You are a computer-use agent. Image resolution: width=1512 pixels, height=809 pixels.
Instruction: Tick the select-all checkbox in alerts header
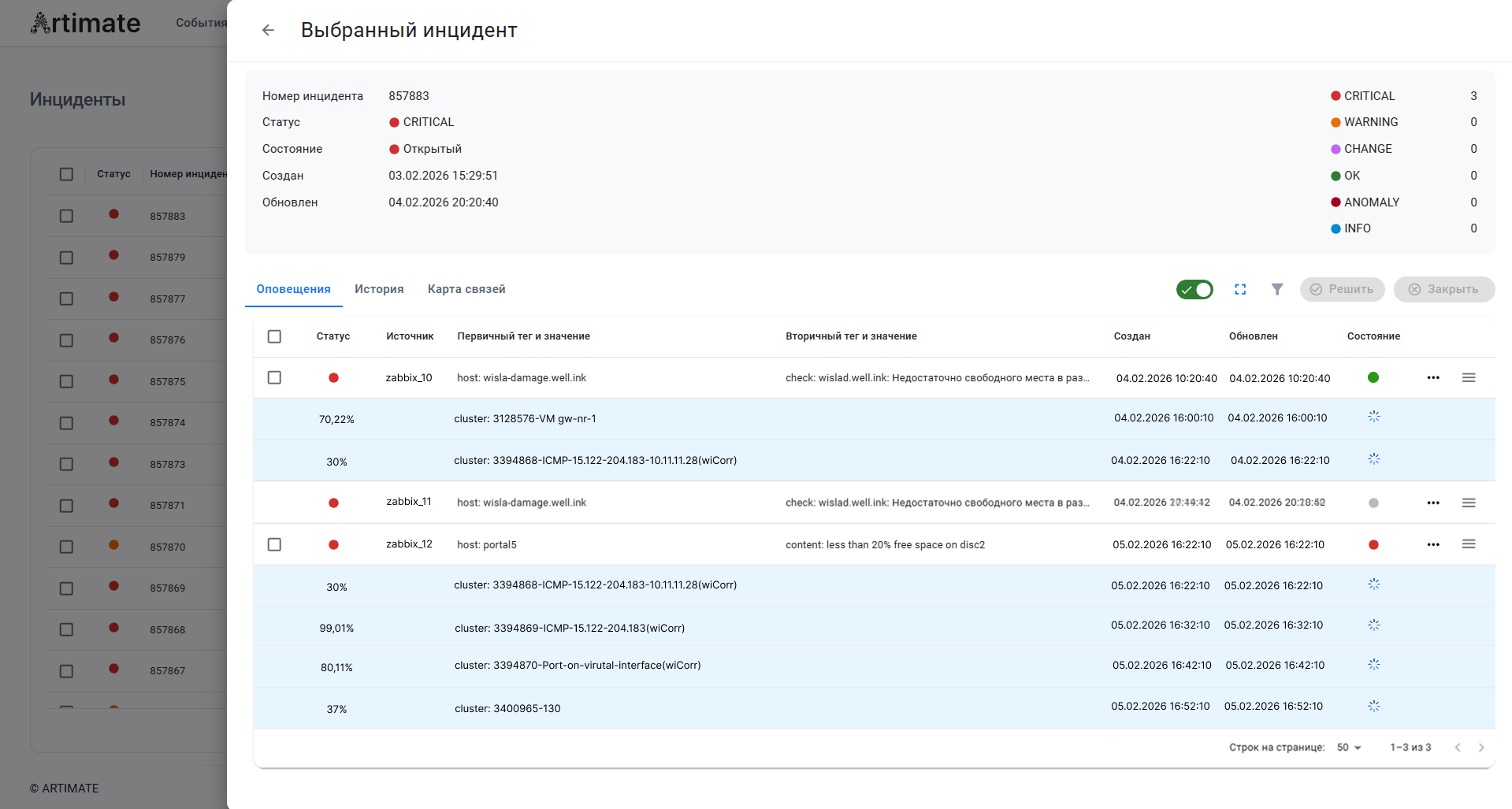tap(274, 336)
